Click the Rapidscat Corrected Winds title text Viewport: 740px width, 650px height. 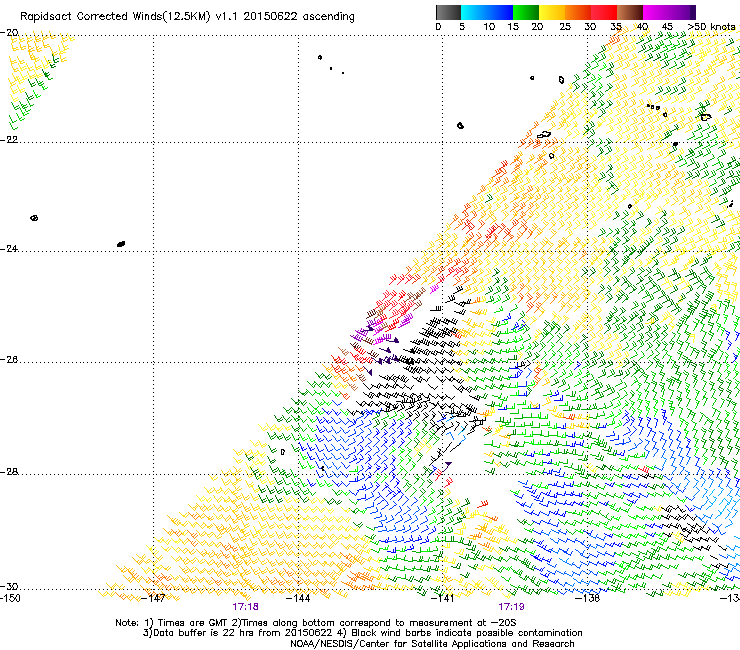click(187, 17)
